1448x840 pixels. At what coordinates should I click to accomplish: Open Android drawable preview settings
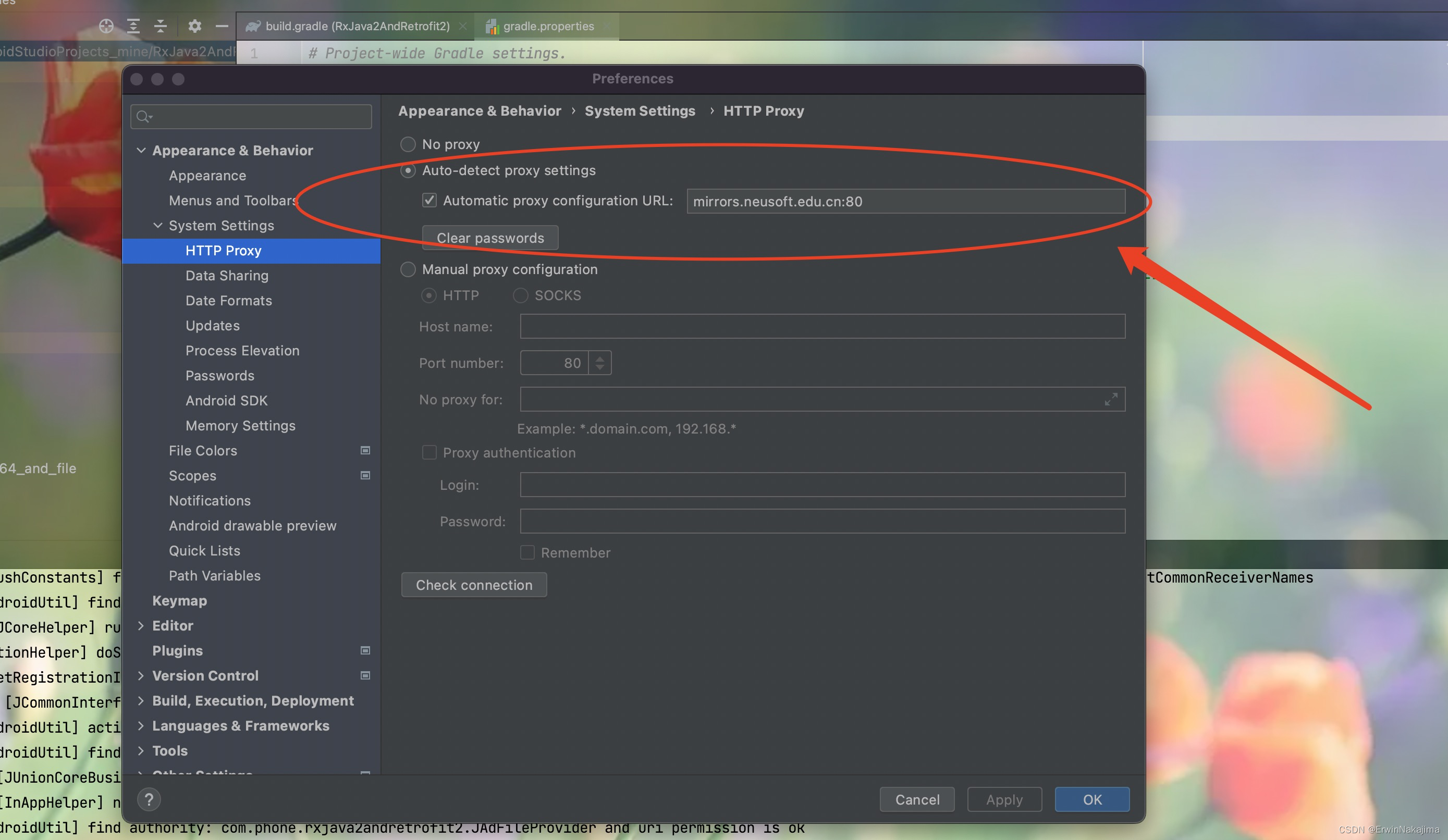coord(253,526)
